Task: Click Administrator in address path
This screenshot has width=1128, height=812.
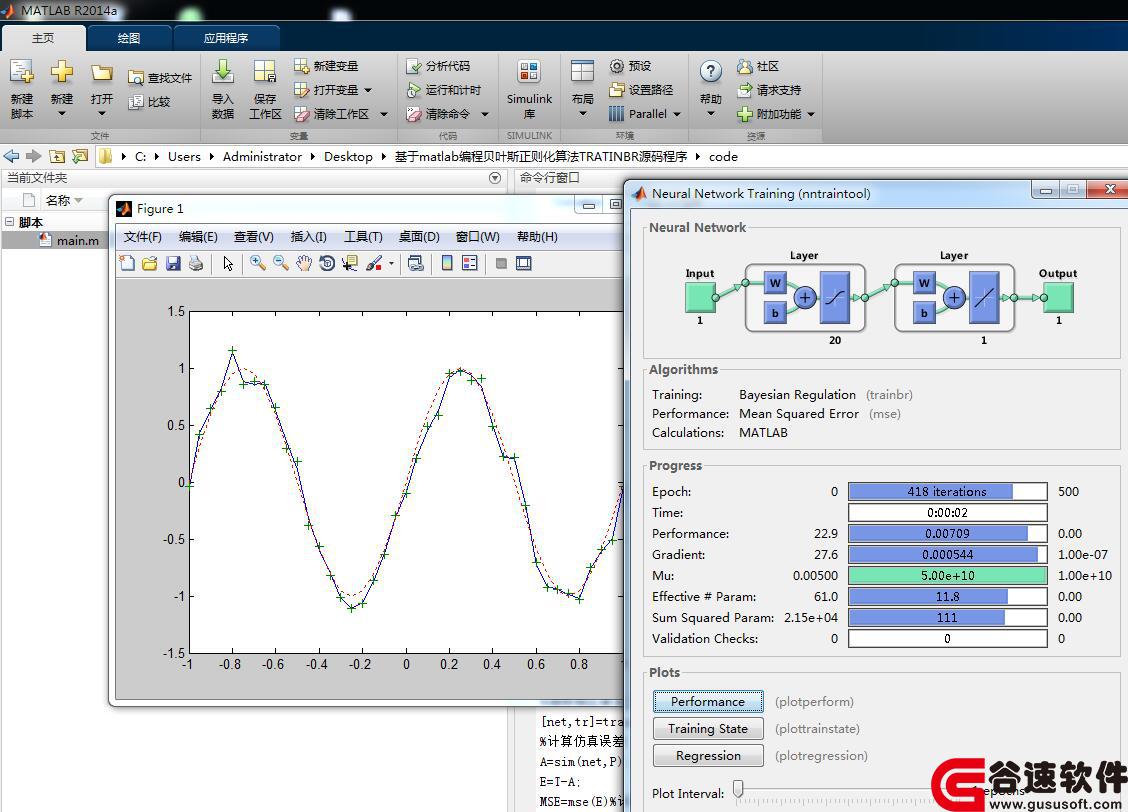Action: pyautogui.click(x=262, y=156)
